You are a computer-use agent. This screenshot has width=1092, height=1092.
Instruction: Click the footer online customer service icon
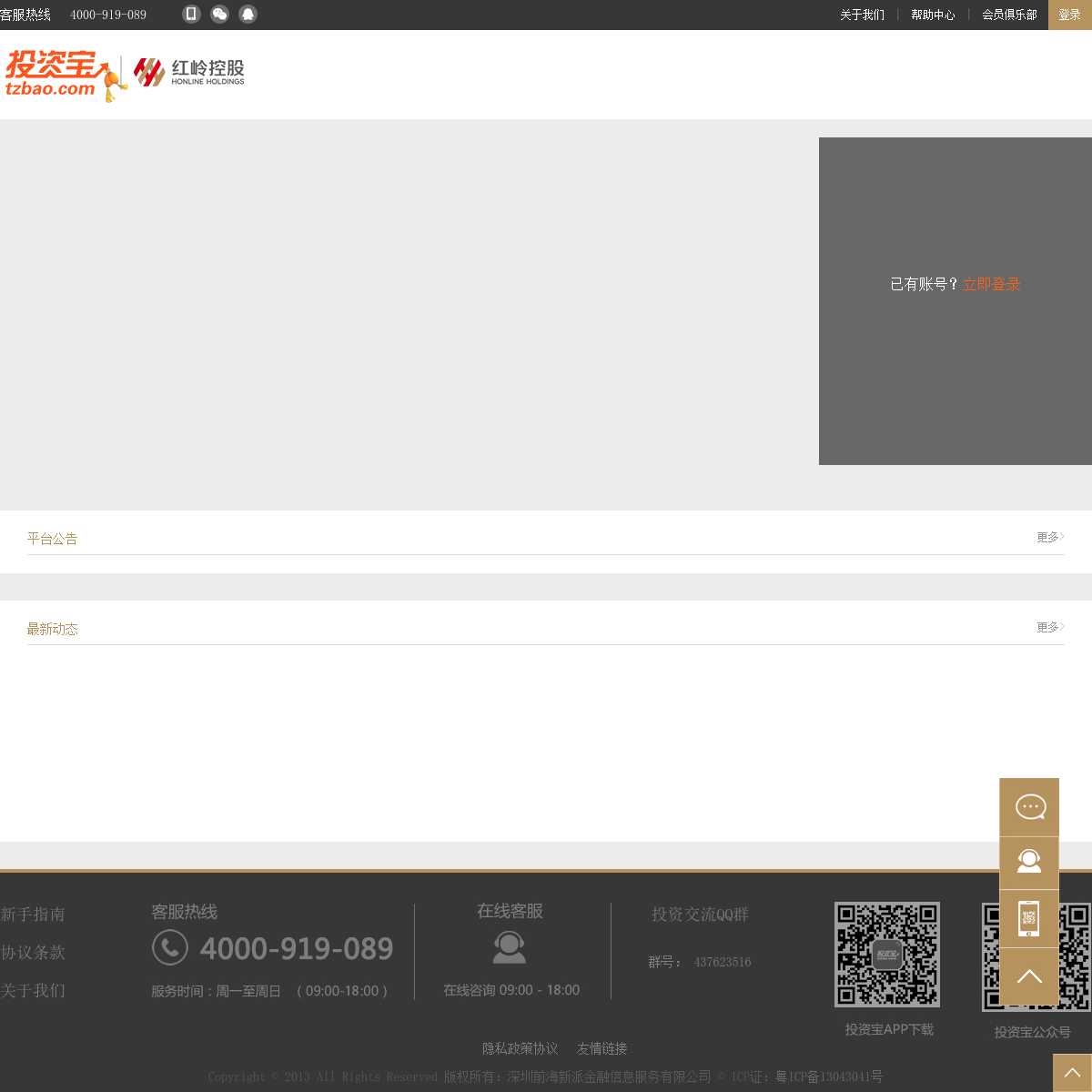tap(510, 948)
